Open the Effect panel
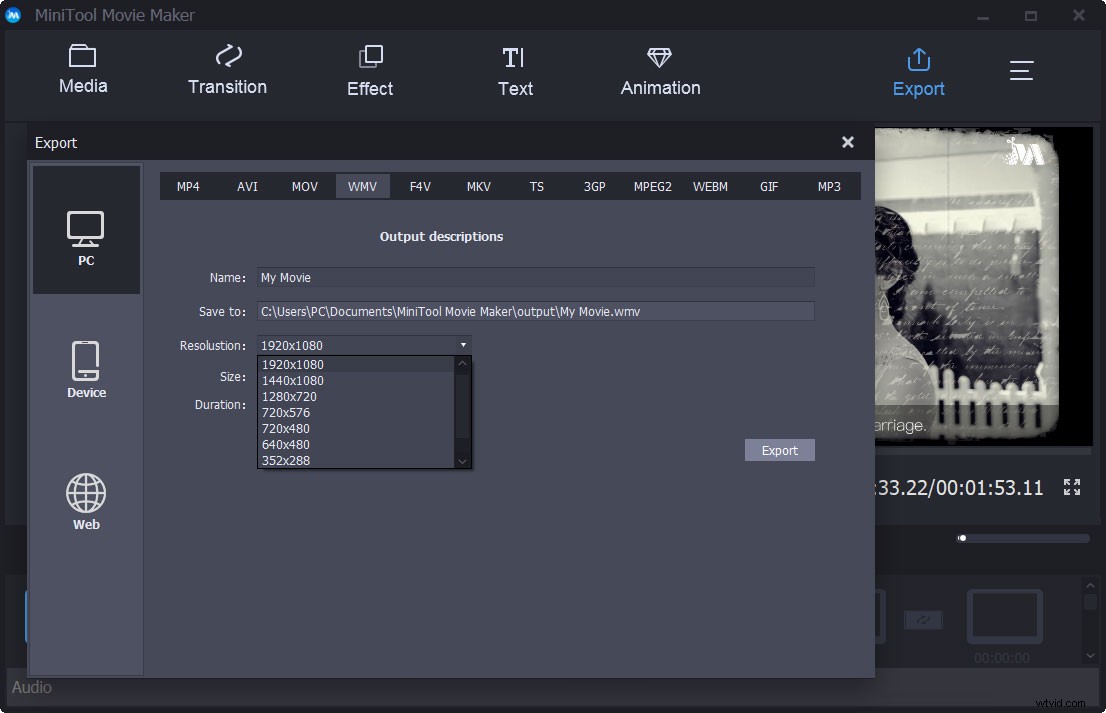This screenshot has height=713, width=1106. 370,70
